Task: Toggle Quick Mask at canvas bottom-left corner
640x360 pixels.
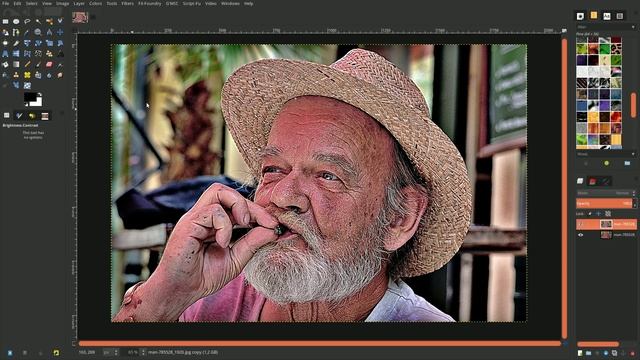Action: click(x=74, y=344)
